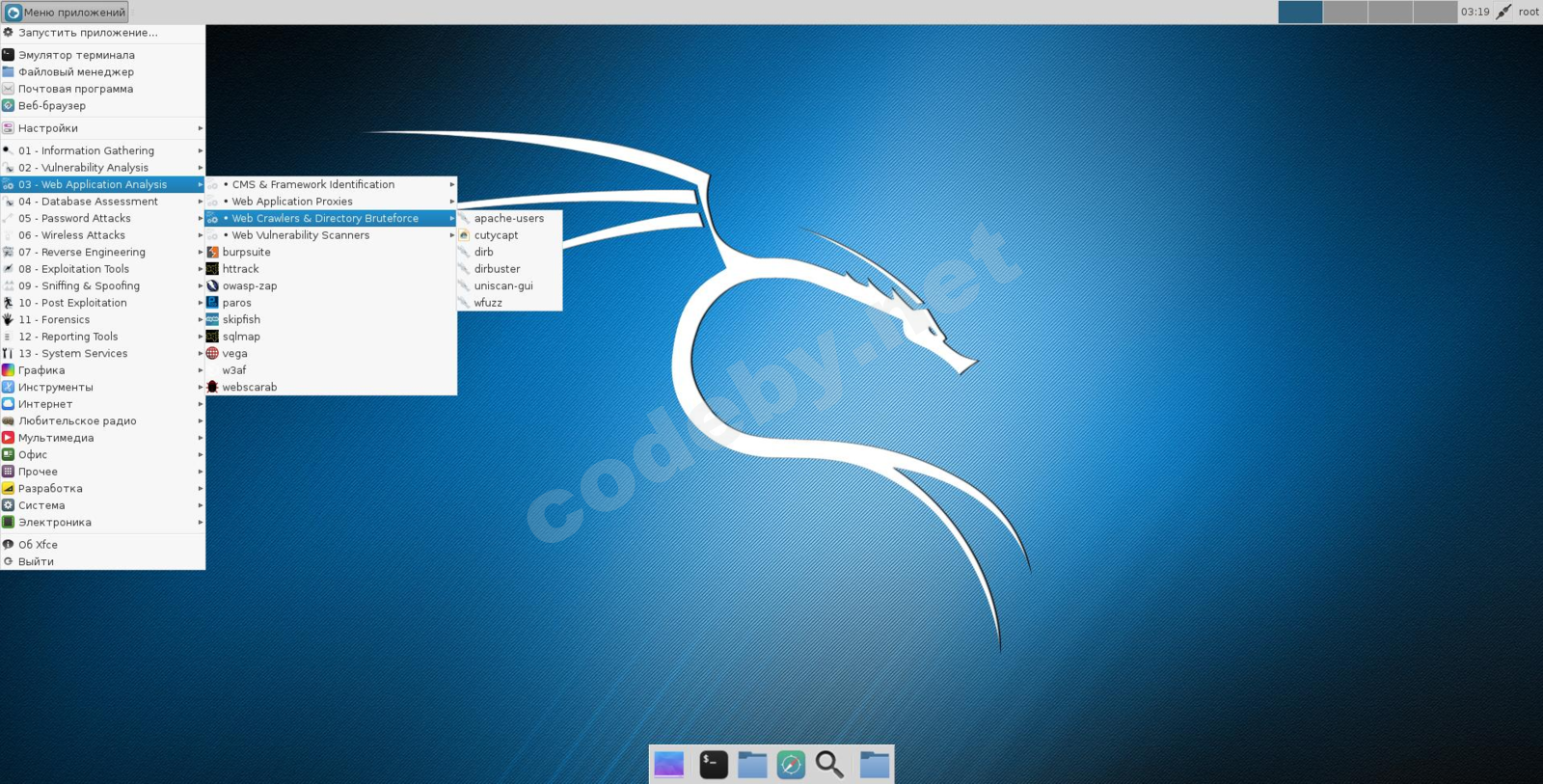Expand Web Vulnerability Scanners submenu arrow
The image size is (1543, 784).
click(452, 235)
